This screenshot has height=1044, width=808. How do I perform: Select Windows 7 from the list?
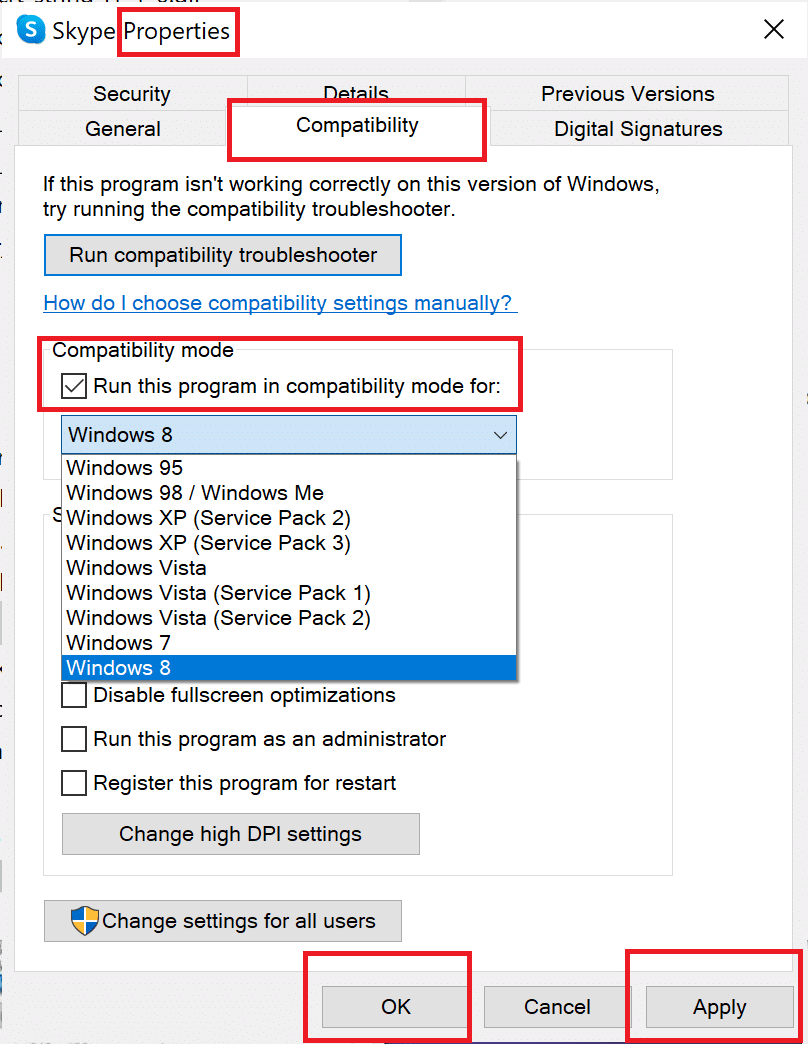click(118, 643)
